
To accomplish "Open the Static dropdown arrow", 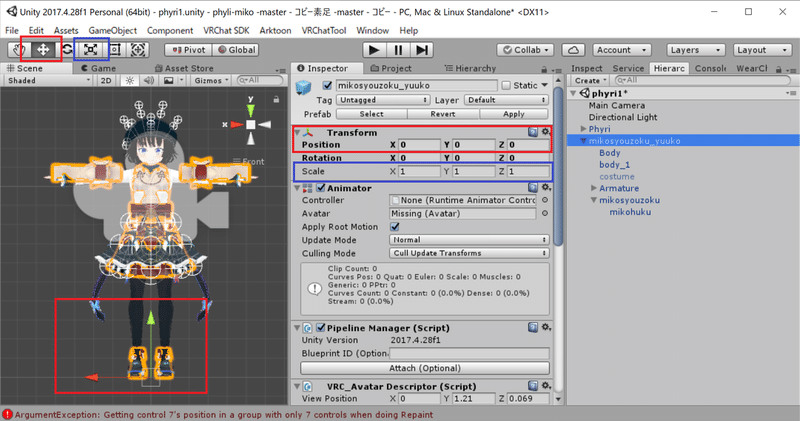I will (x=544, y=85).
